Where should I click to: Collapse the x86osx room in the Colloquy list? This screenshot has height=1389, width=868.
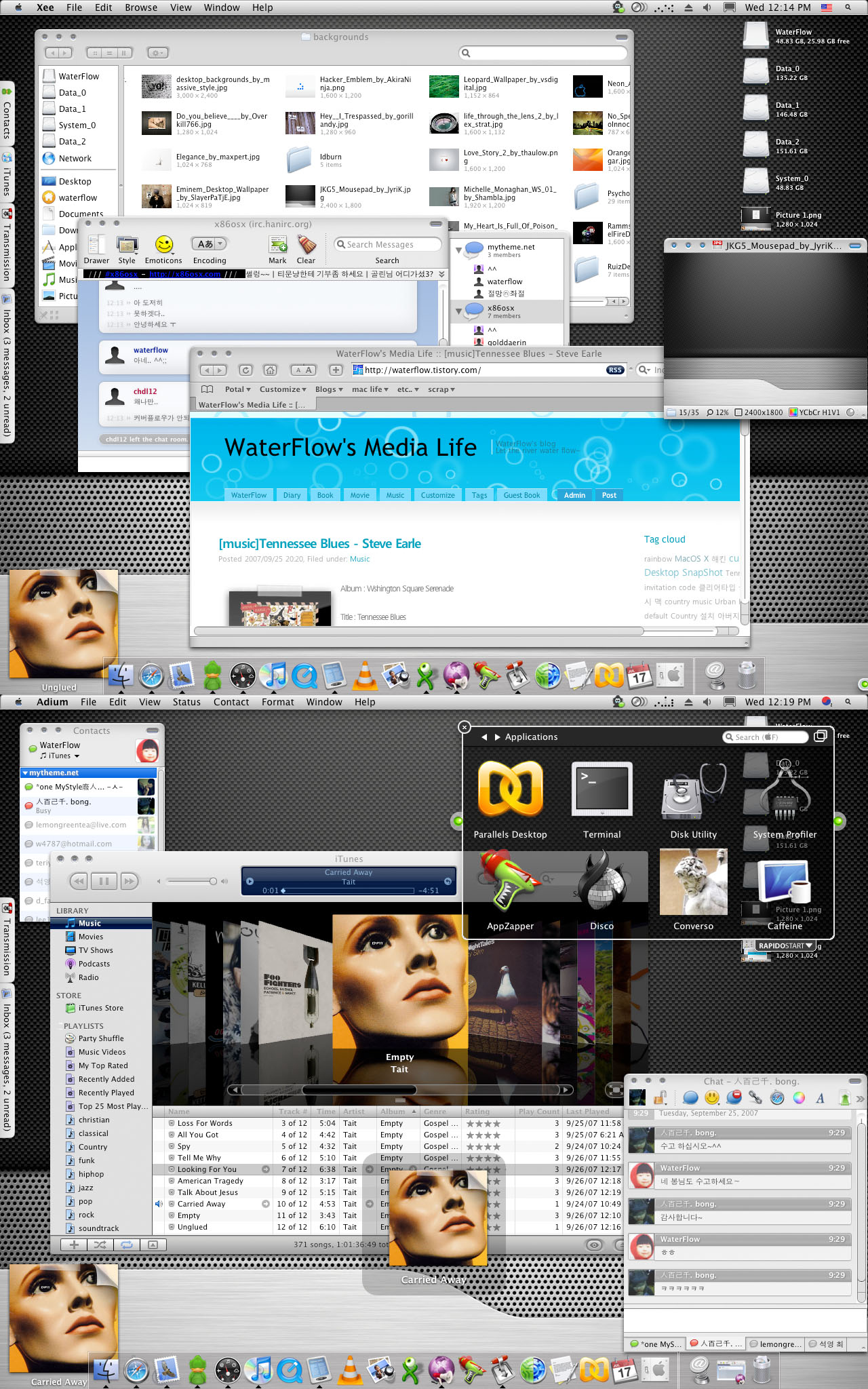click(458, 311)
